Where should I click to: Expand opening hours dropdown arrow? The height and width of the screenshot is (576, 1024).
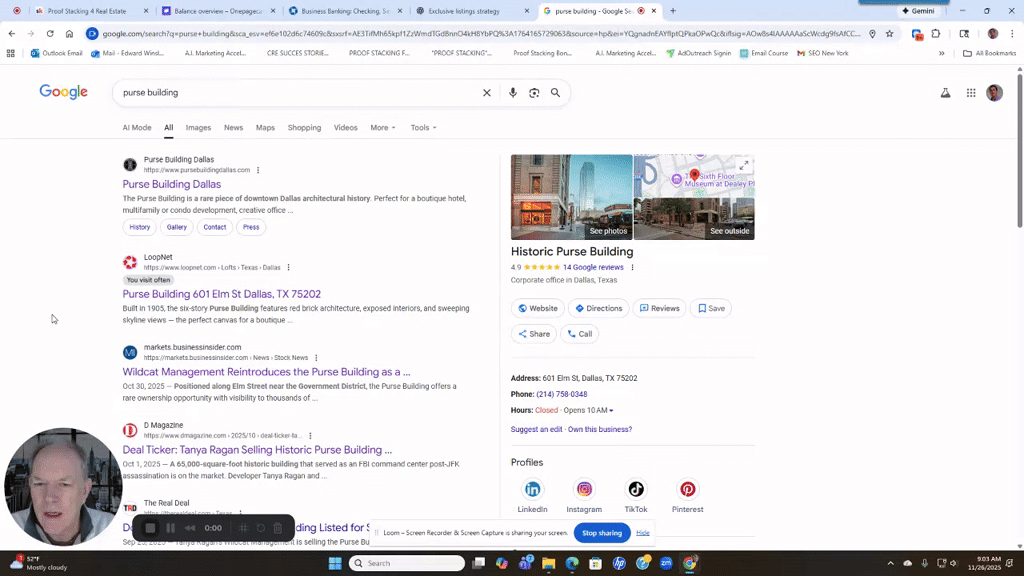tap(611, 411)
